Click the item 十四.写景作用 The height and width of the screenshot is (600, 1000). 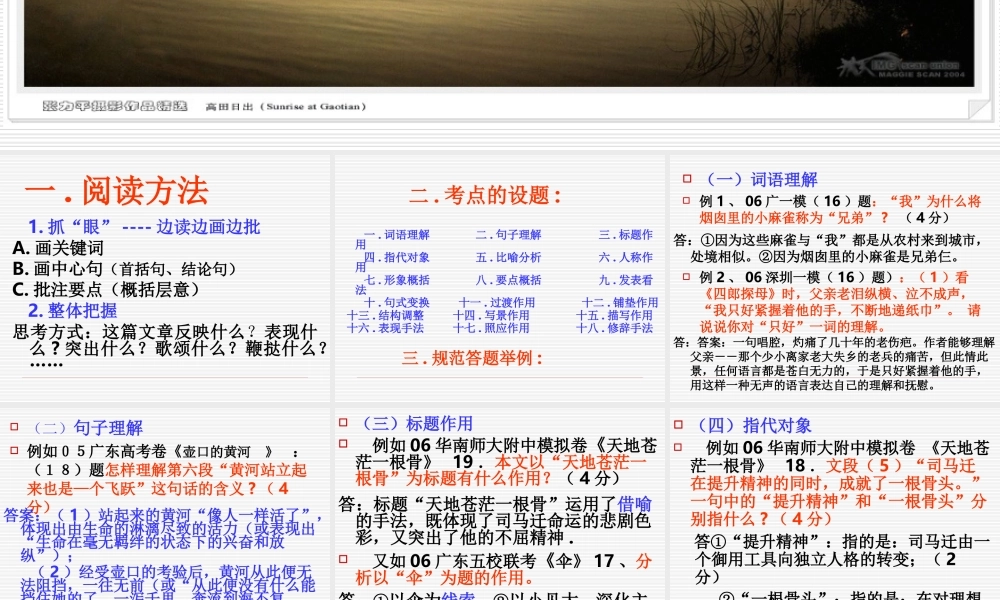click(x=491, y=315)
